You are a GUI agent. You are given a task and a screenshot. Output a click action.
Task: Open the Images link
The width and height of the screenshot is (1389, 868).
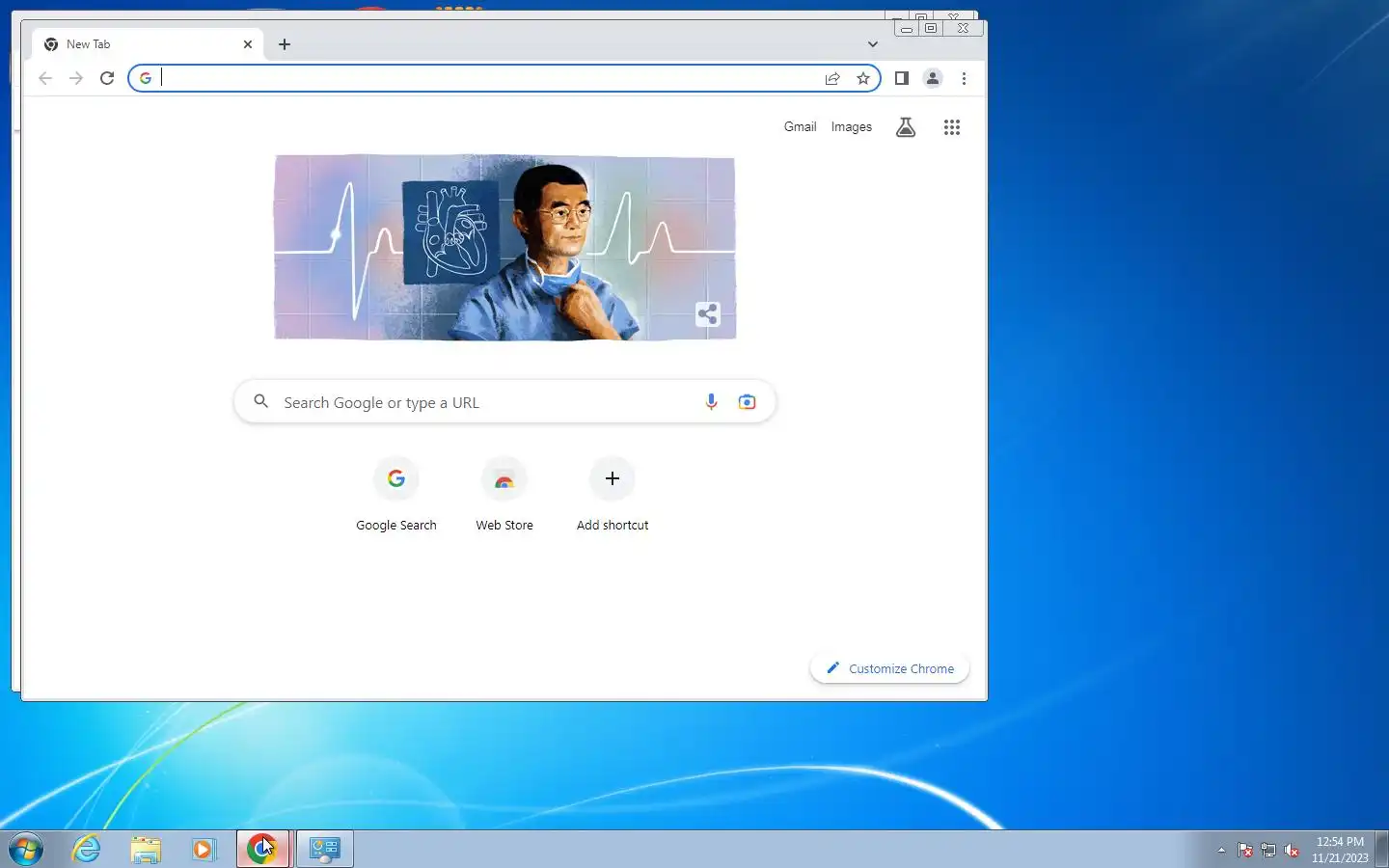point(852,126)
